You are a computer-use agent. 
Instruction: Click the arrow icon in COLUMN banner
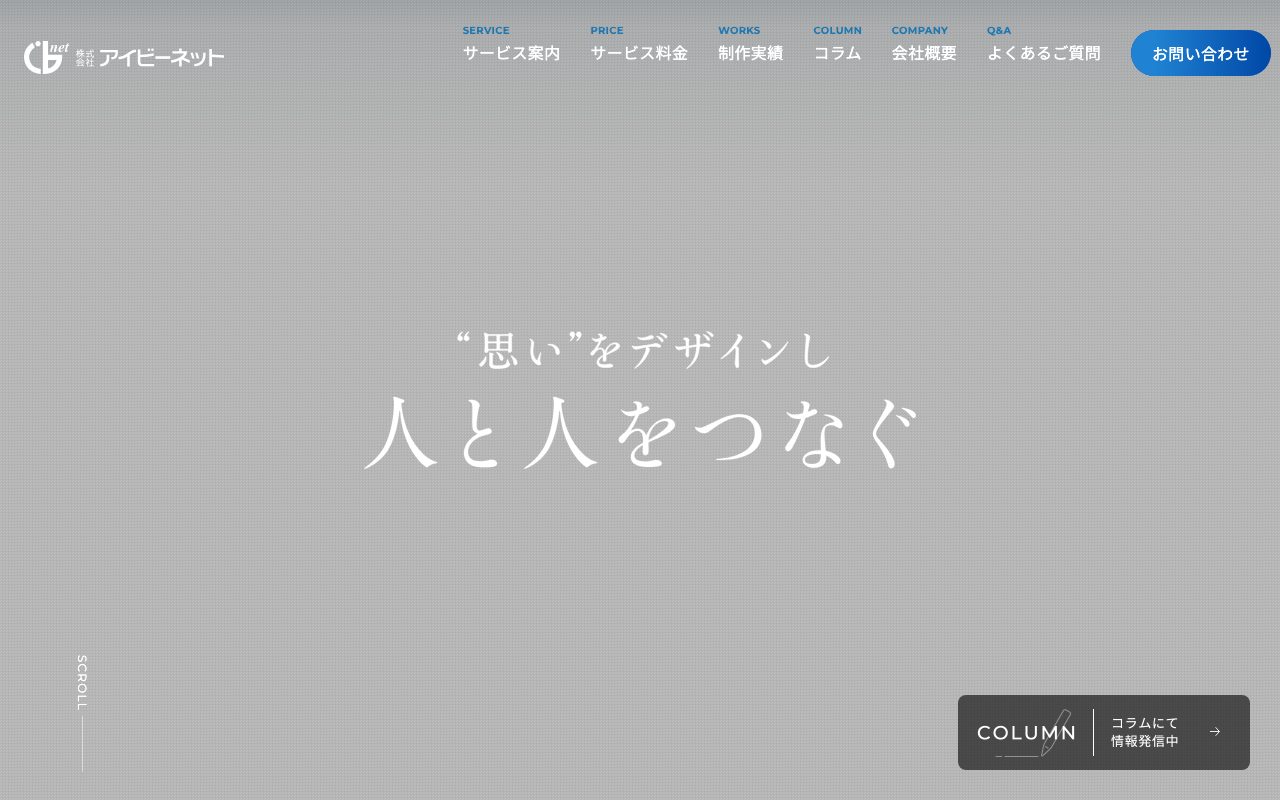[x=1215, y=732]
